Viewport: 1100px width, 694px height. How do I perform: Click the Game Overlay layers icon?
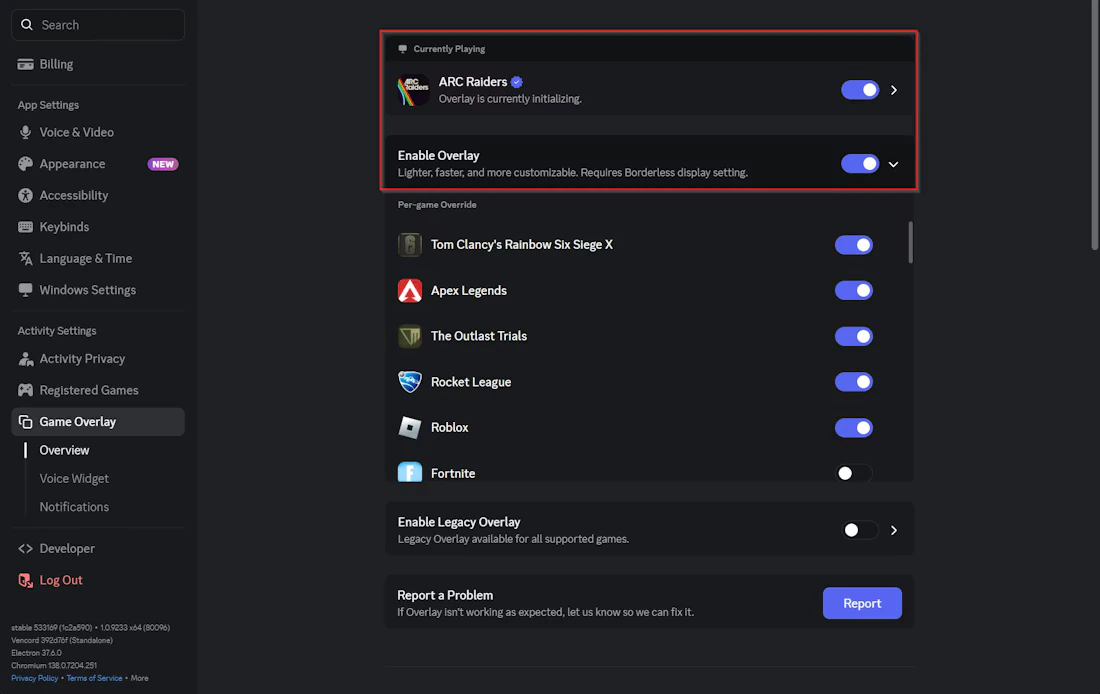click(25, 422)
